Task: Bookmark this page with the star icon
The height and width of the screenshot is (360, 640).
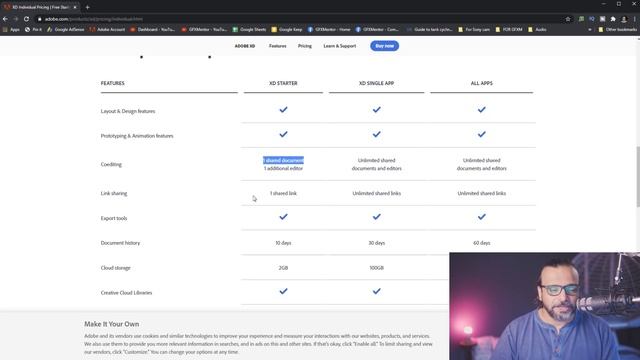Action: coord(568,19)
